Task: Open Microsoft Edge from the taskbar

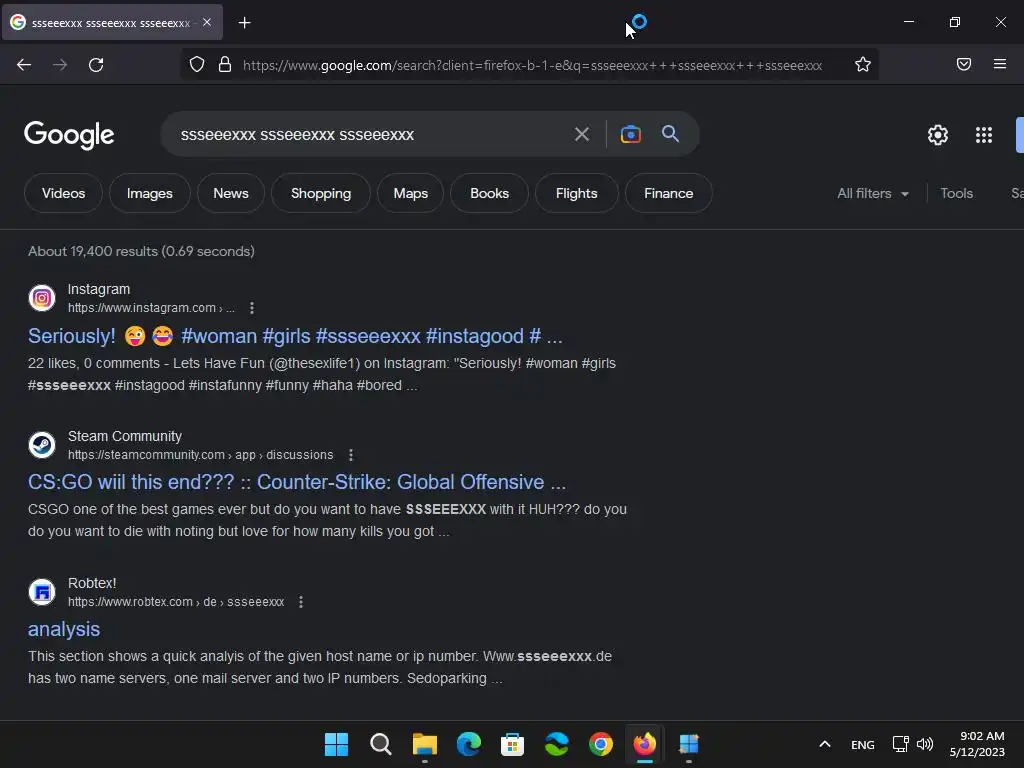Action: 468,744
